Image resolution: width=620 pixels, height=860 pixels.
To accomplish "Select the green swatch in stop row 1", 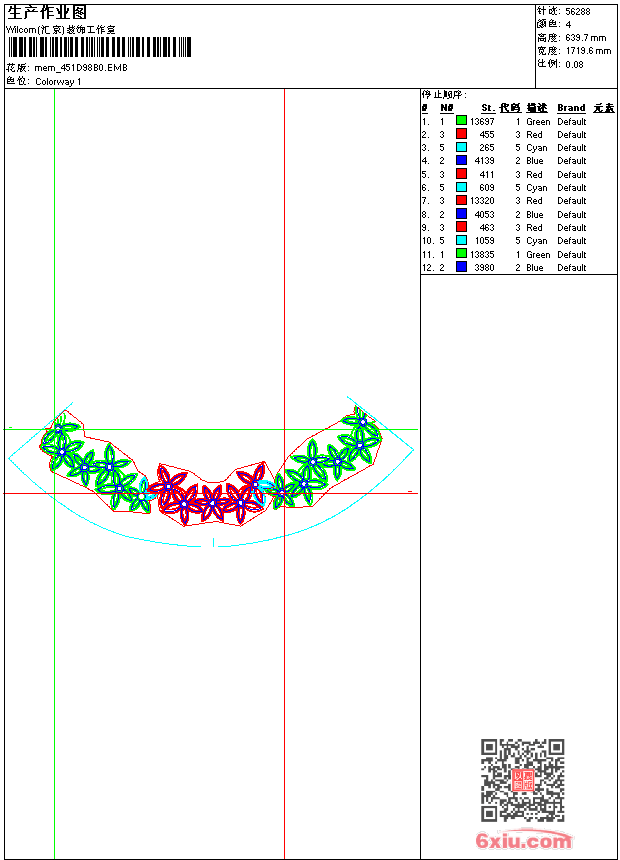I will (x=461, y=121).
